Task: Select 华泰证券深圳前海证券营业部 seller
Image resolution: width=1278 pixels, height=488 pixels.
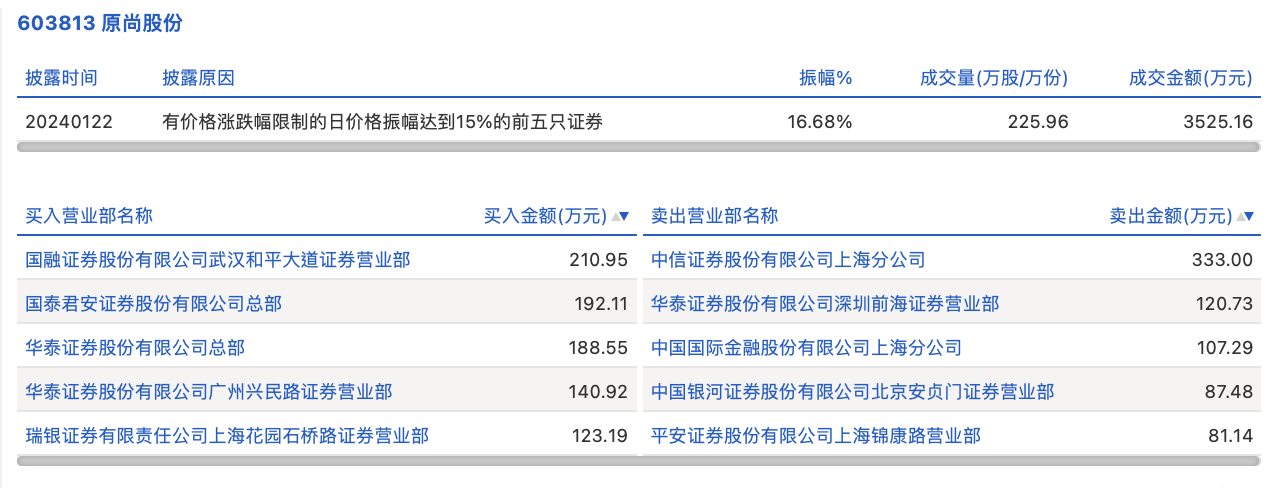Action: 825,304
